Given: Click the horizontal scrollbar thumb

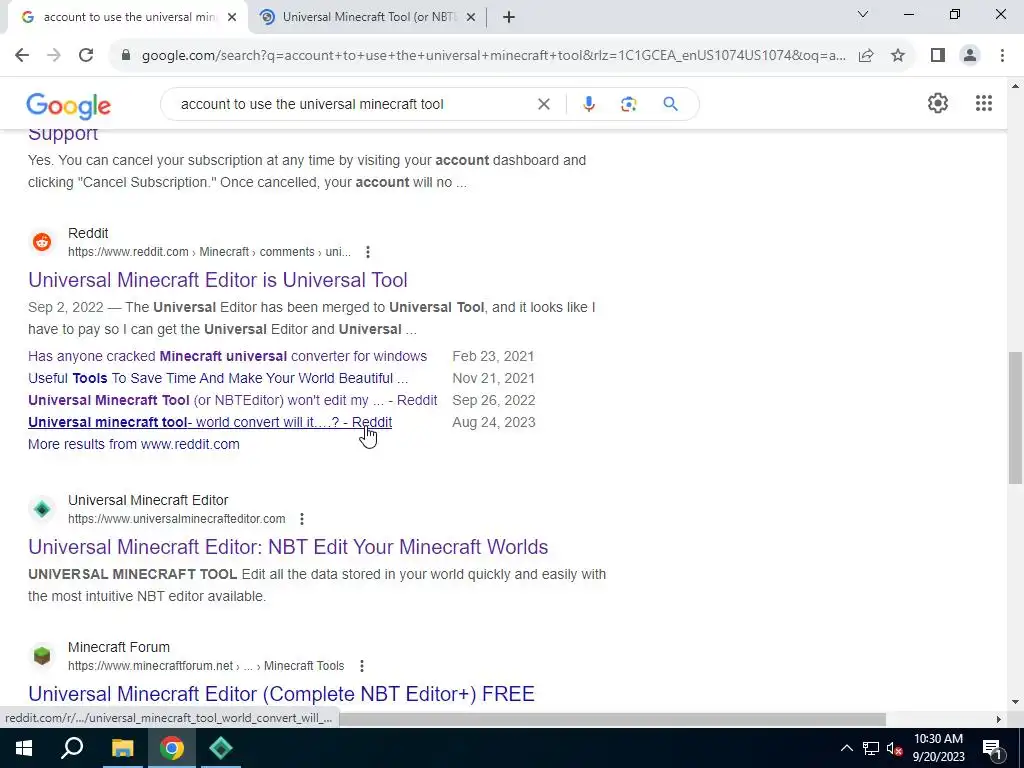Looking at the screenshot, I should tap(612, 719).
